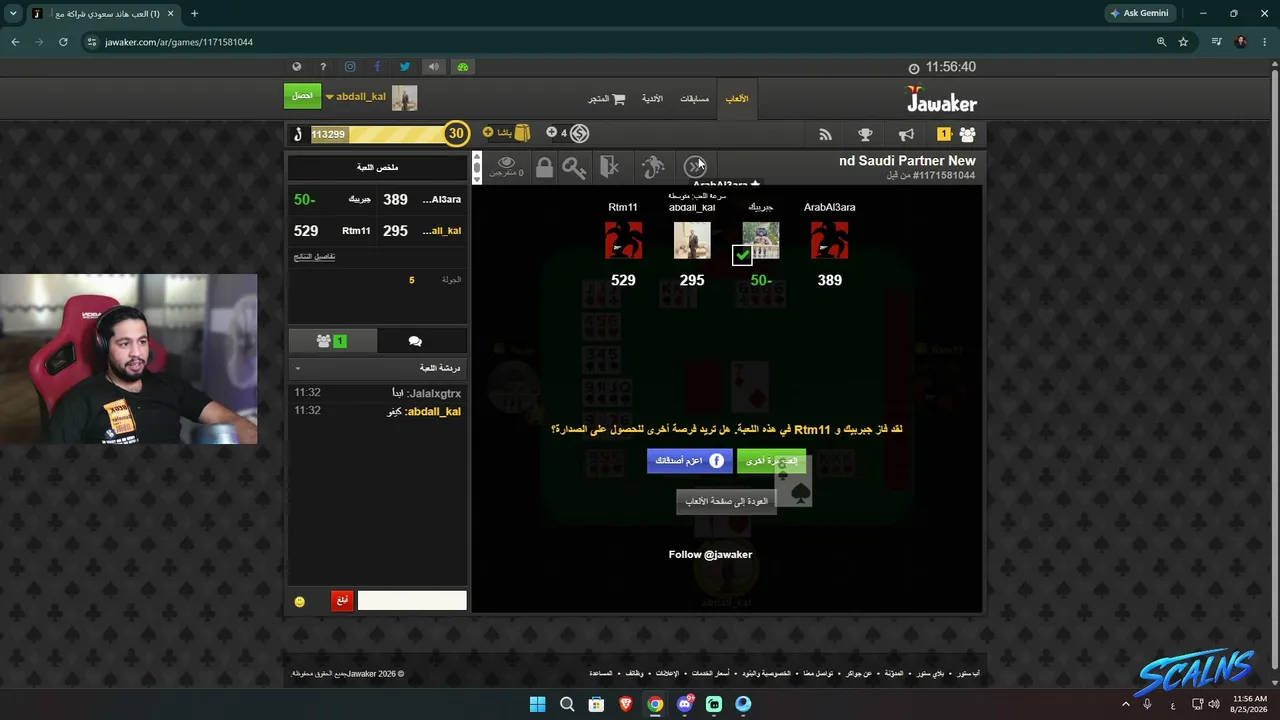This screenshot has height=720, width=1280.
Task: Open Brave browser from taskbar
Action: pos(626,704)
